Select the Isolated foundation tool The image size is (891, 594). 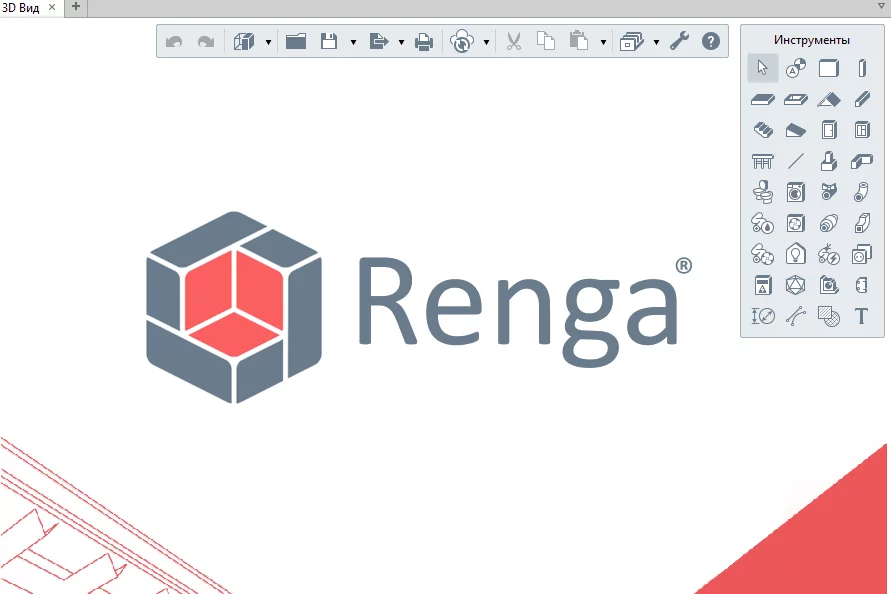[x=828, y=161]
